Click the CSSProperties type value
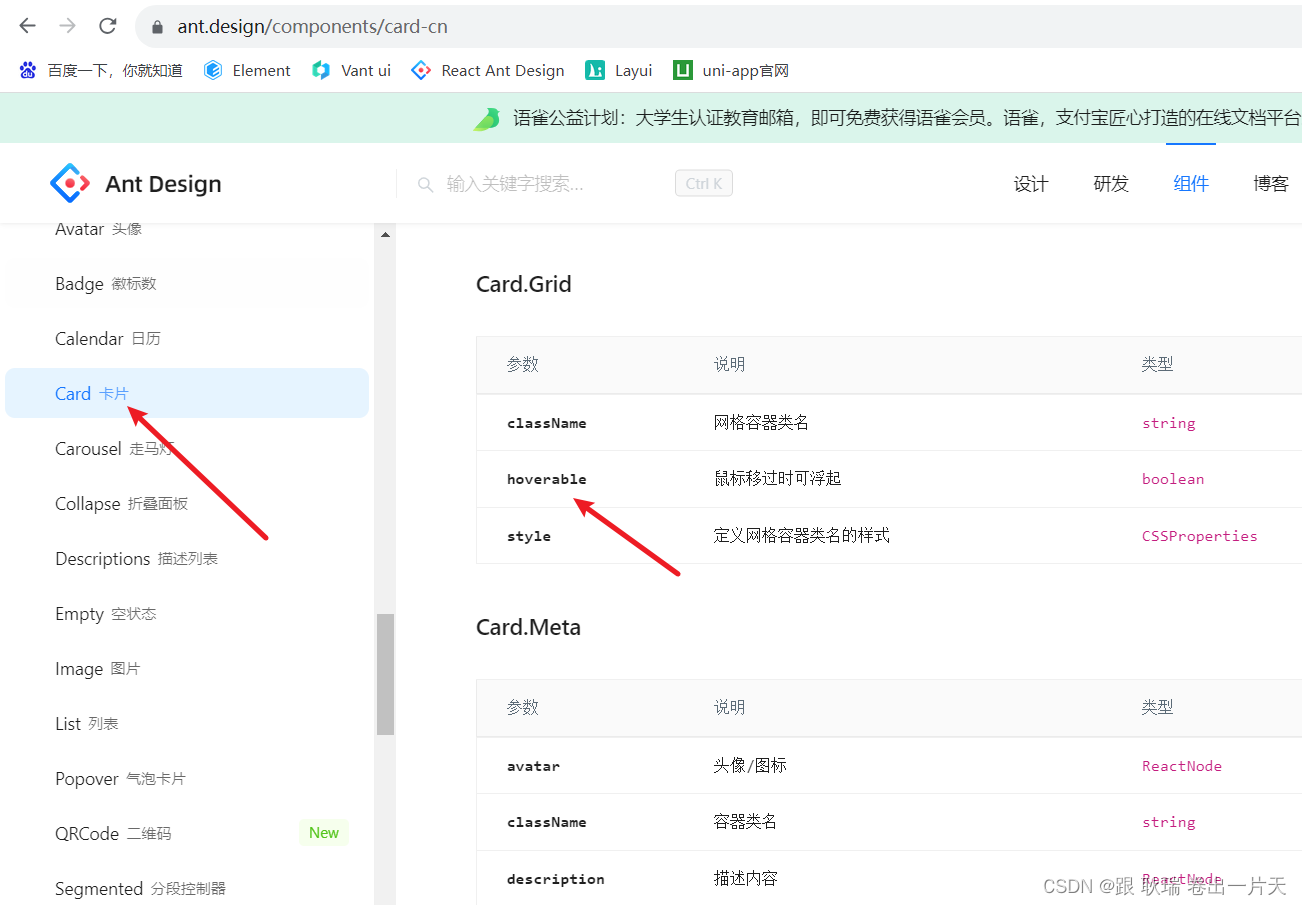Viewport: 1302px width, 905px height. (x=1200, y=536)
